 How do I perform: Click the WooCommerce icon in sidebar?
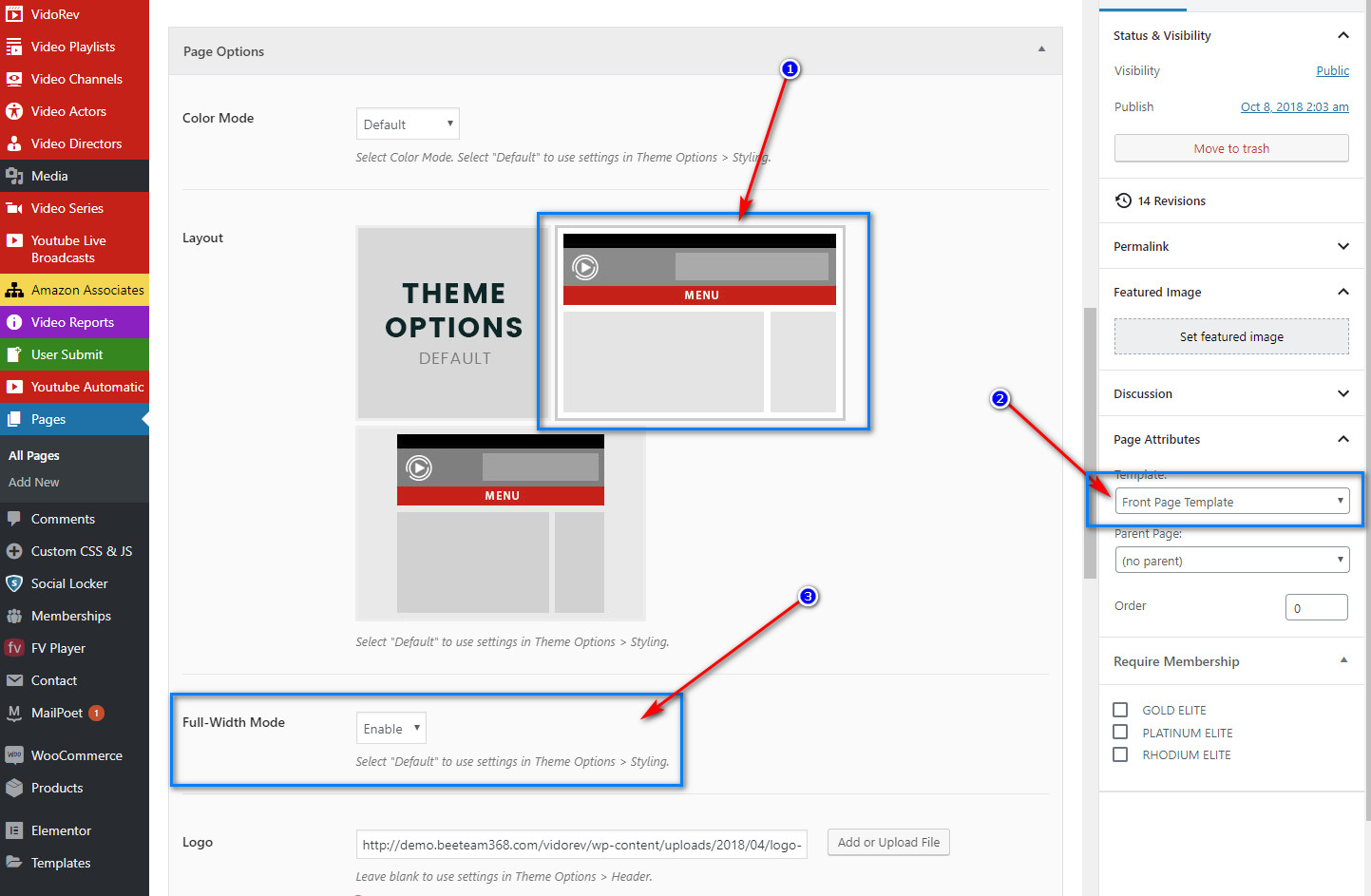(14, 755)
